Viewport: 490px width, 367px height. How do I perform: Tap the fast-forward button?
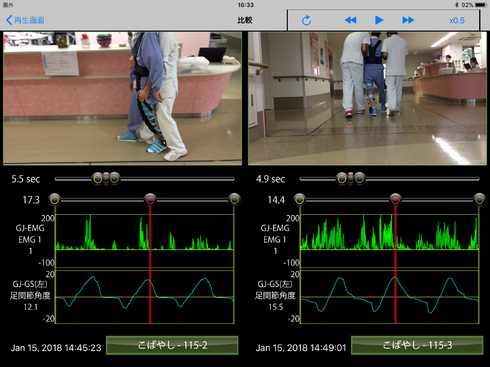pos(408,20)
